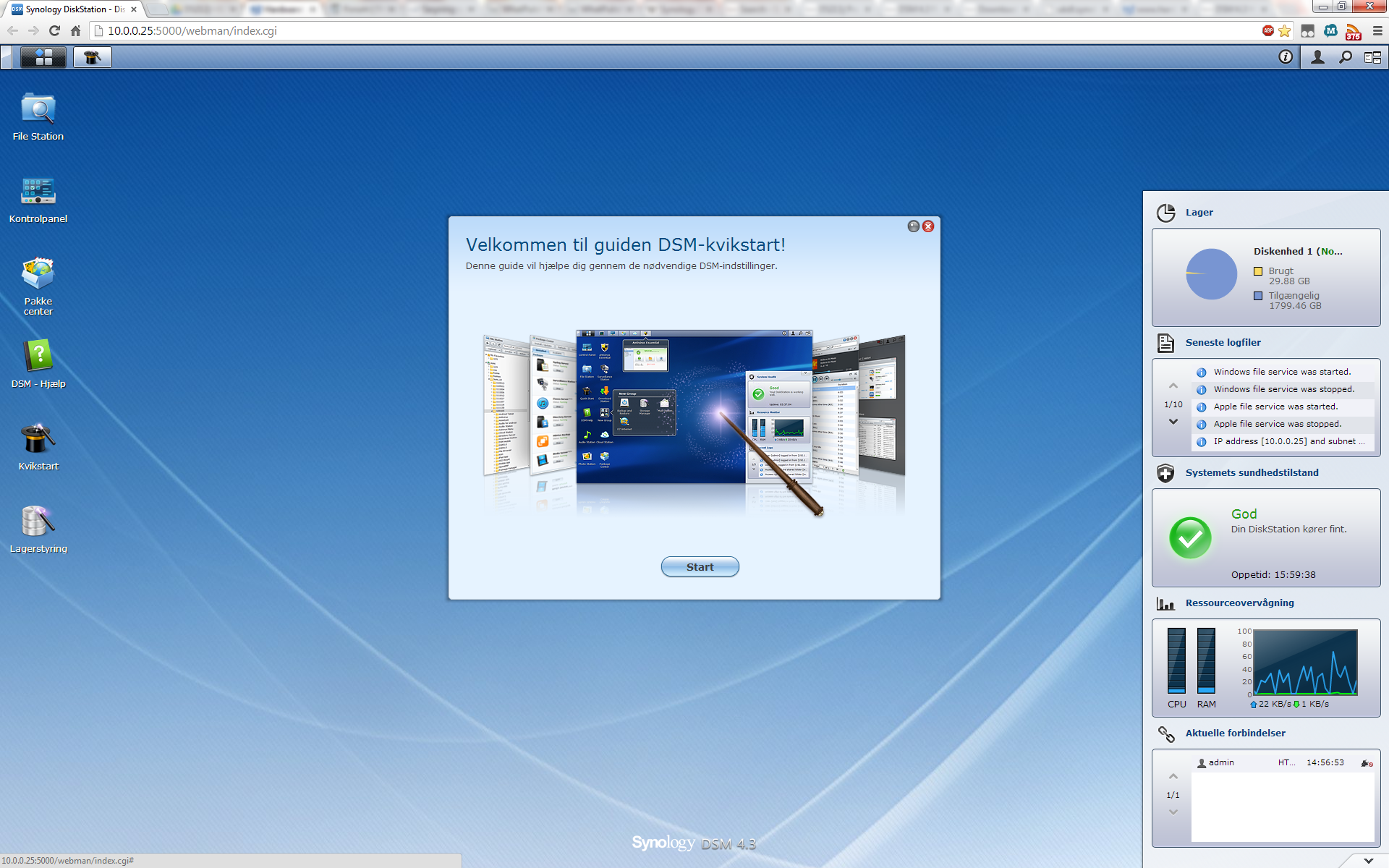Screen dimensions: 1389x868
Task: Select log 'Windows file service was started.'
Action: coord(1282,372)
